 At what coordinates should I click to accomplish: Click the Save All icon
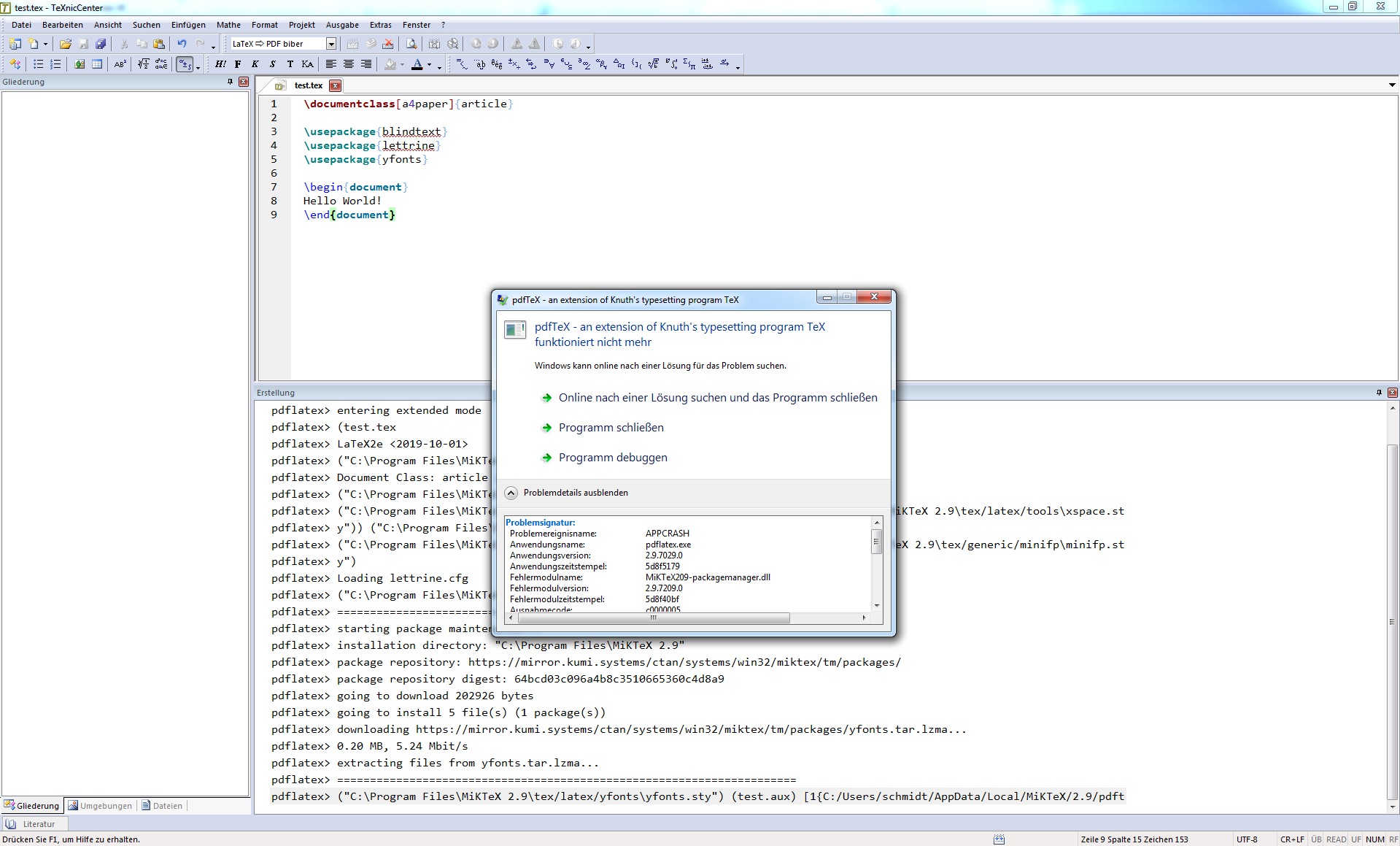(x=101, y=44)
